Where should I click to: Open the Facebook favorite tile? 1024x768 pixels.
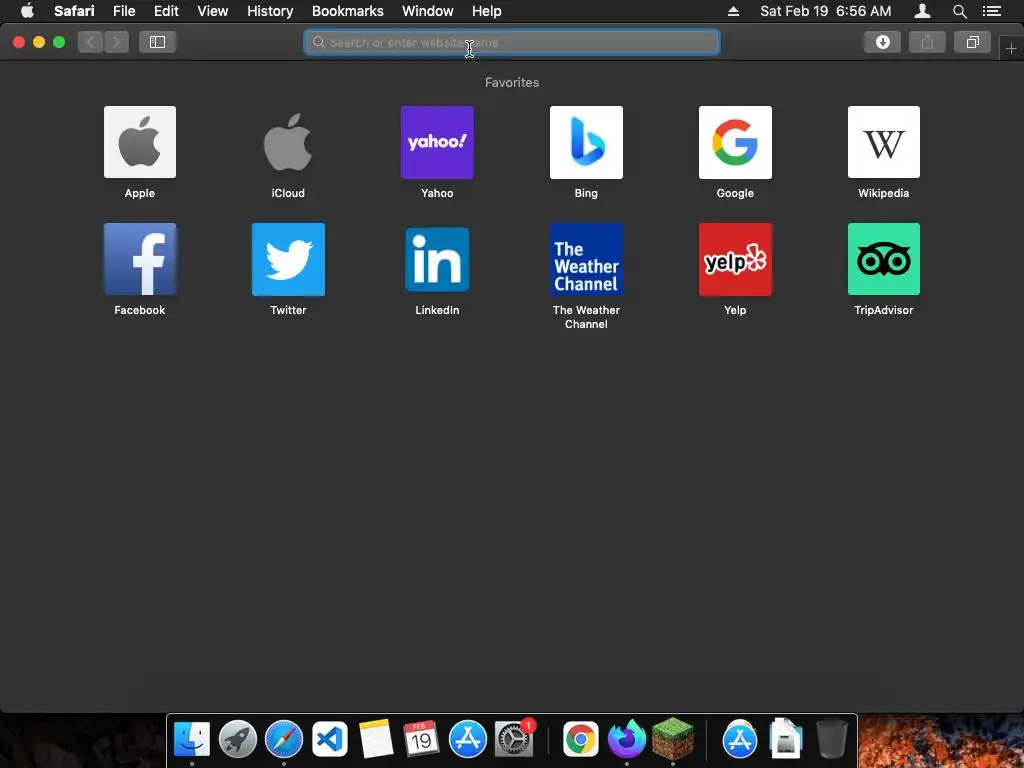click(140, 259)
